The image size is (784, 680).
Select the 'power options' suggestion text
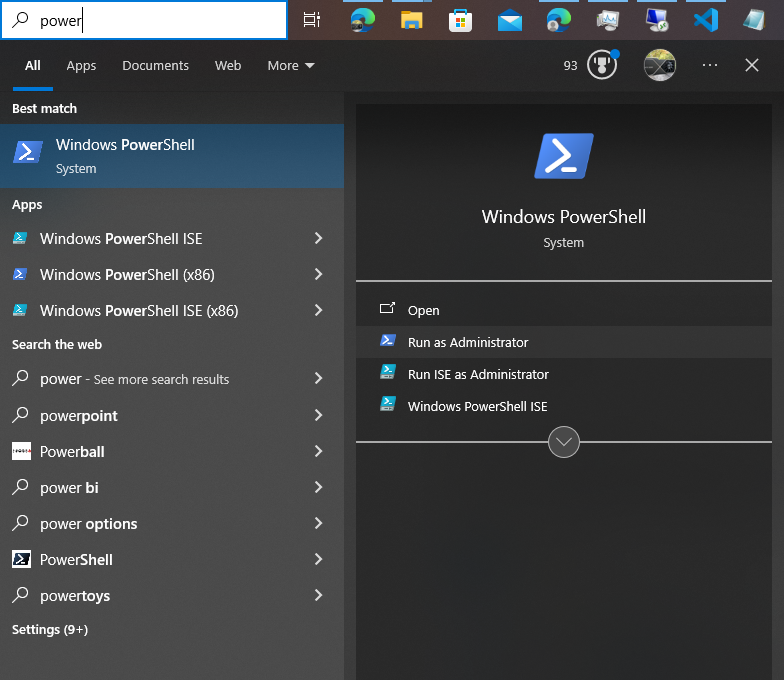click(x=88, y=524)
